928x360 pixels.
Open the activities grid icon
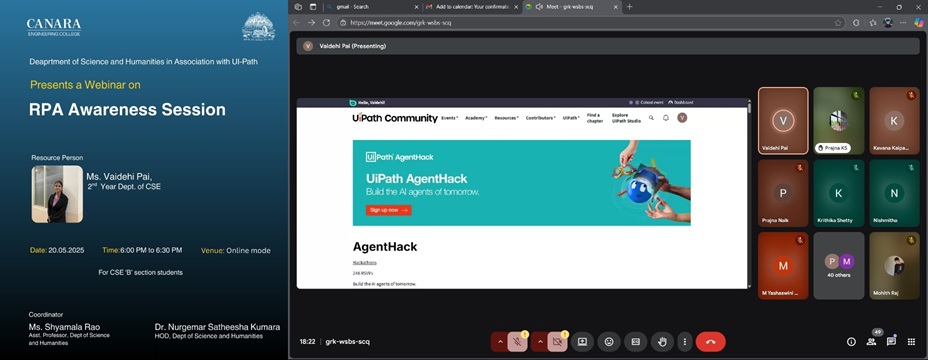(x=911, y=342)
